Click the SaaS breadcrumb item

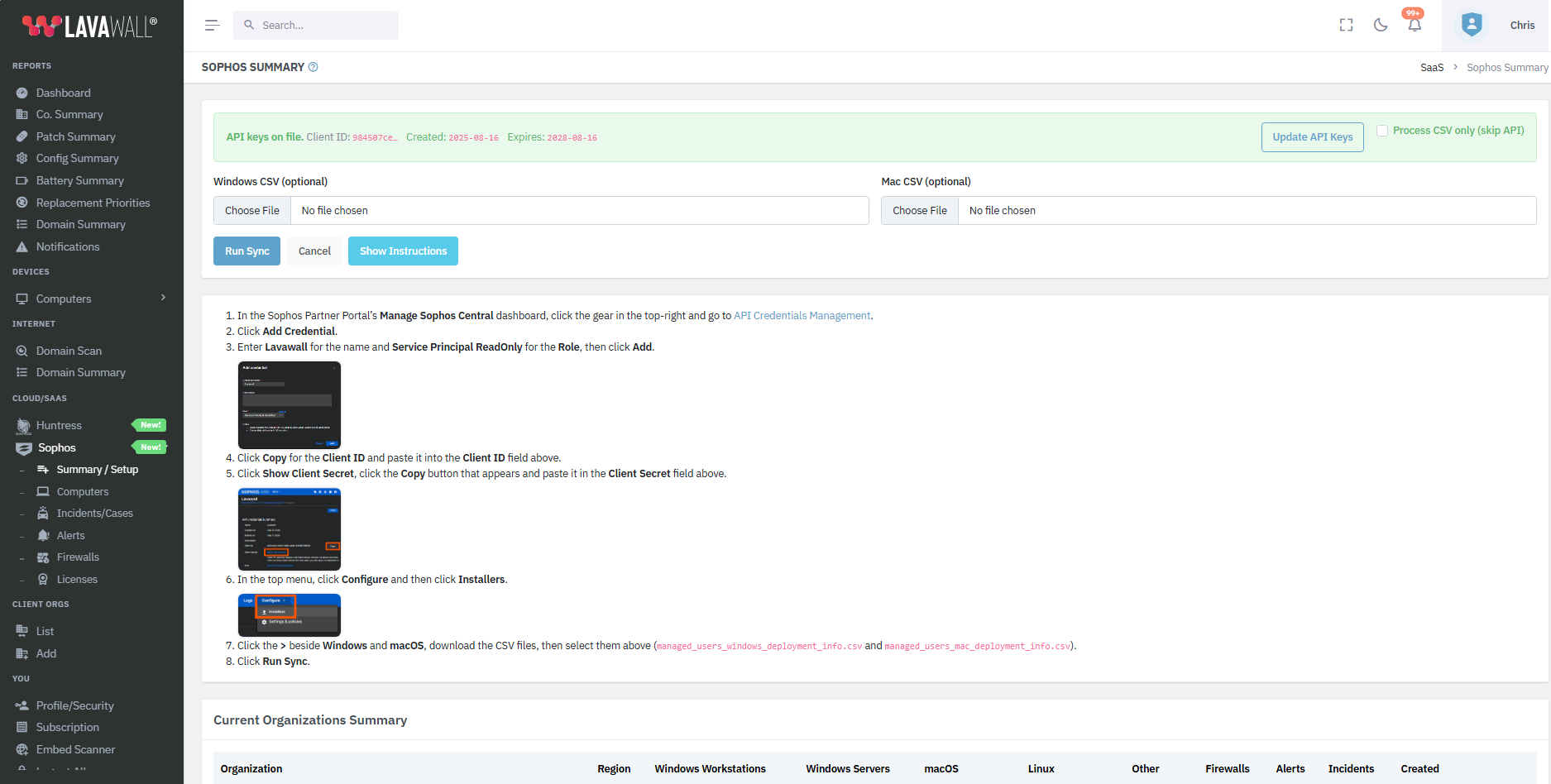pos(1431,67)
